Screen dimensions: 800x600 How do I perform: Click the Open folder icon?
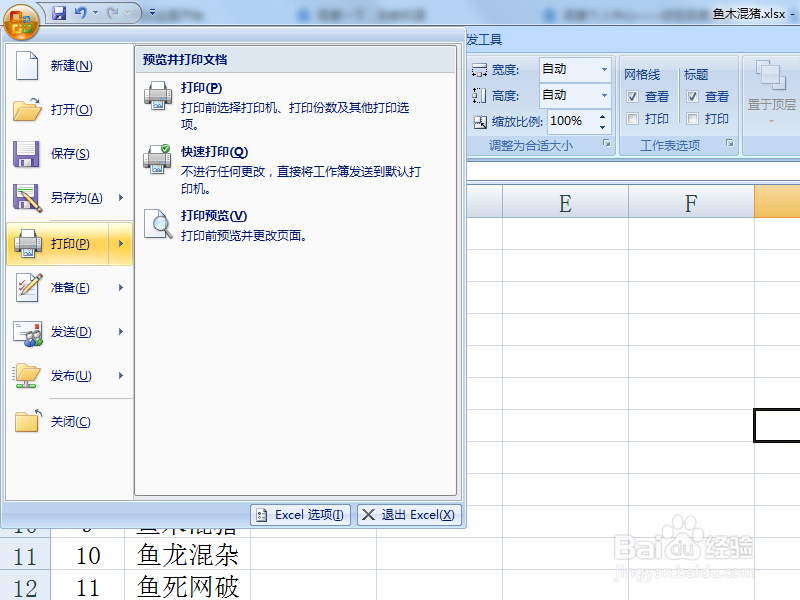(27, 109)
